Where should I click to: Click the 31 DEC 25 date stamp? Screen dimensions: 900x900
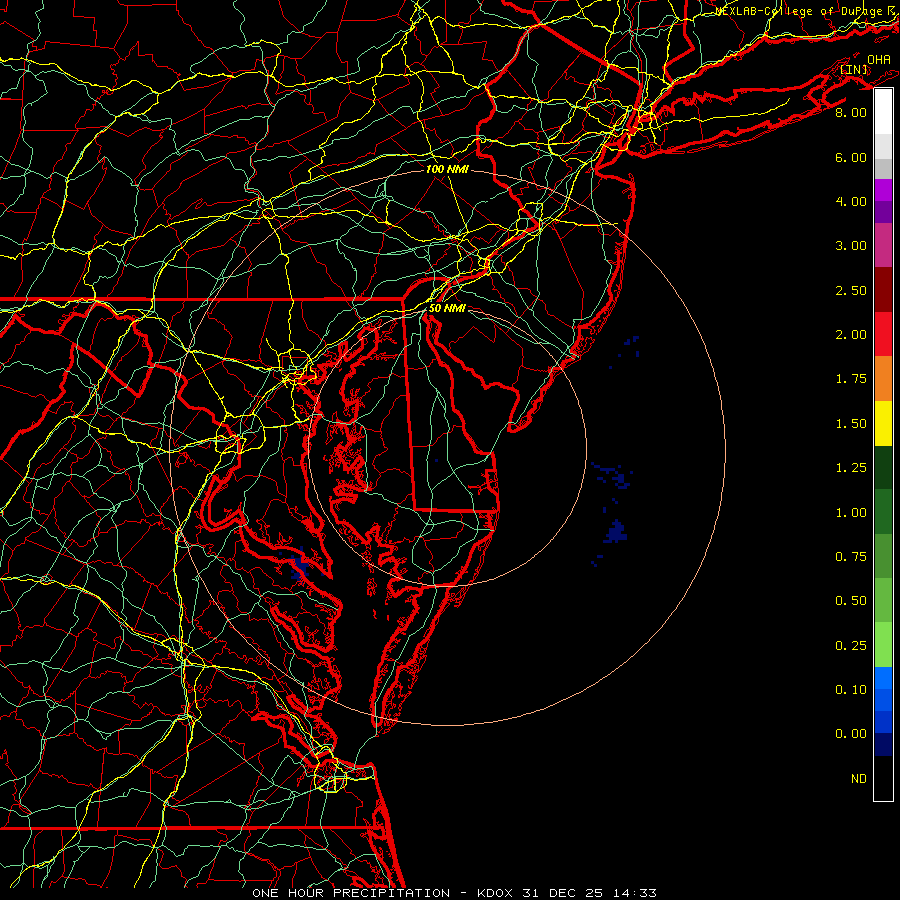(x=563, y=893)
